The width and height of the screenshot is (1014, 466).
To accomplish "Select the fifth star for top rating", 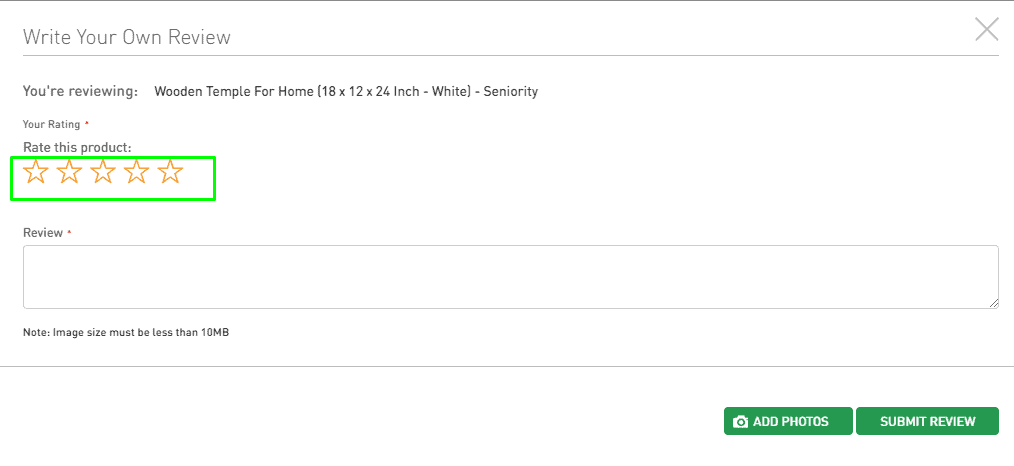I will (170, 172).
